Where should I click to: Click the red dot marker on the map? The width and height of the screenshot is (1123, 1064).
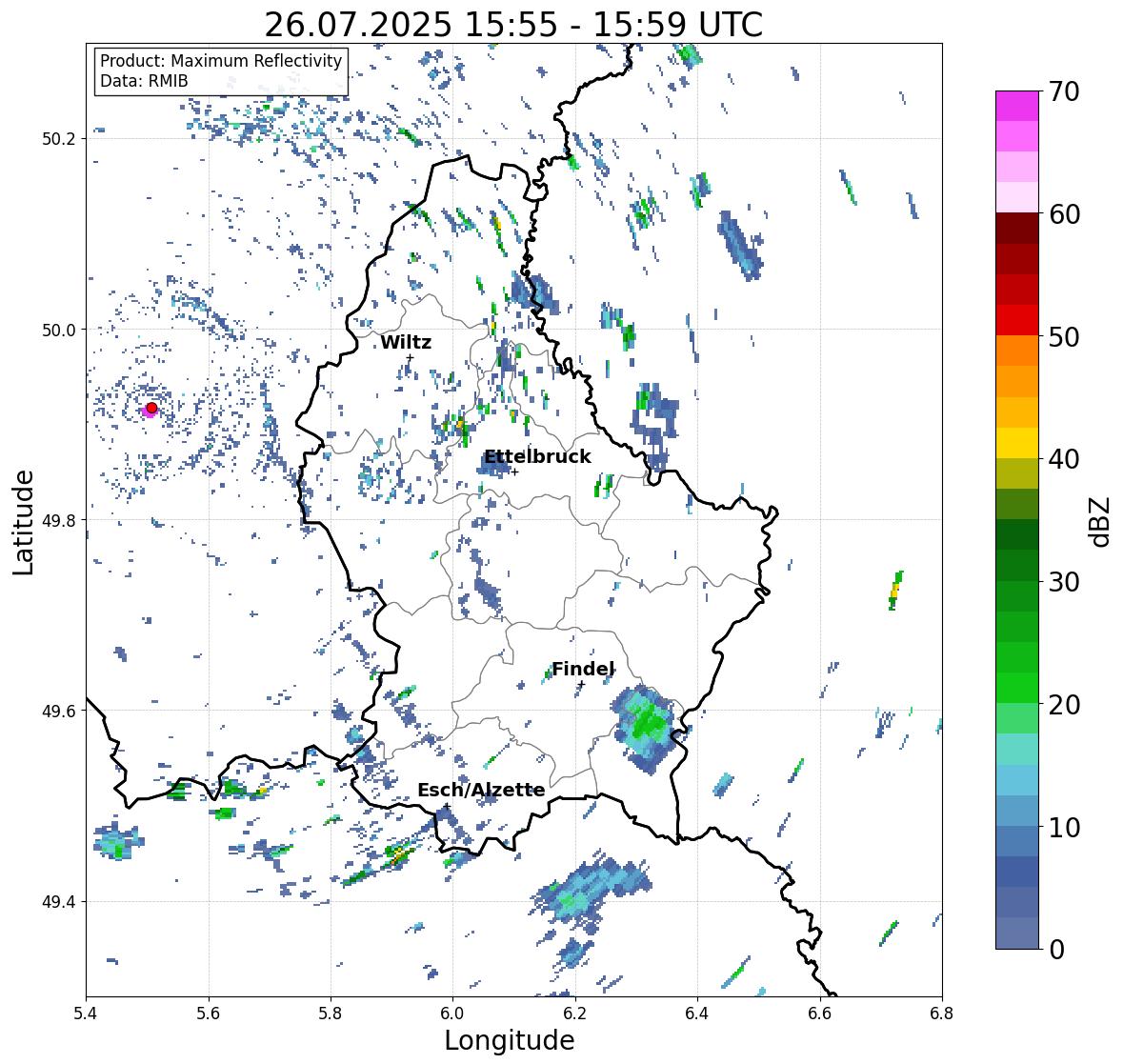(x=151, y=408)
